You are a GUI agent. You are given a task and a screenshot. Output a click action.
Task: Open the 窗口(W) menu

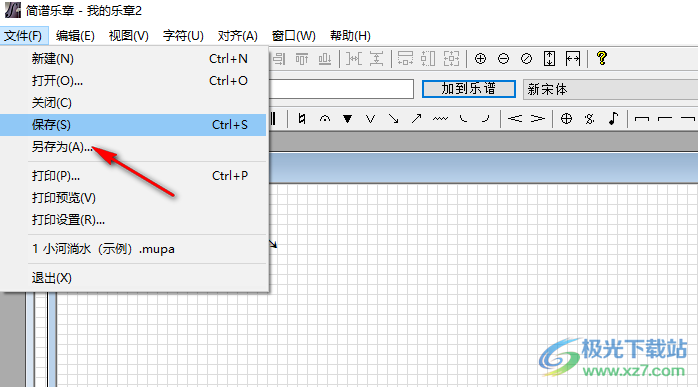pyautogui.click(x=293, y=36)
